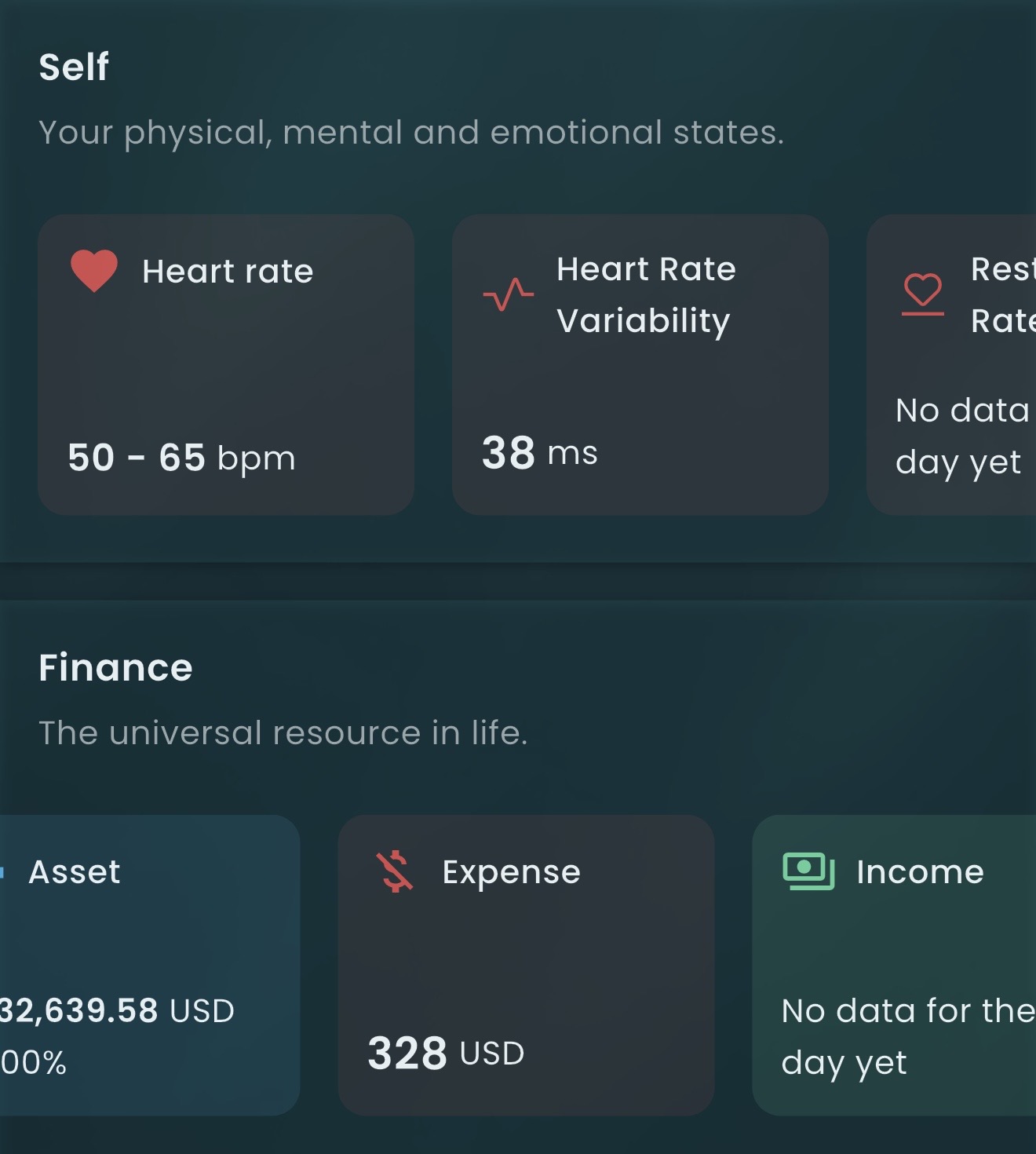The height and width of the screenshot is (1154, 1036).
Task: Click "No data for the day yet" in Income
Action: point(906,1036)
